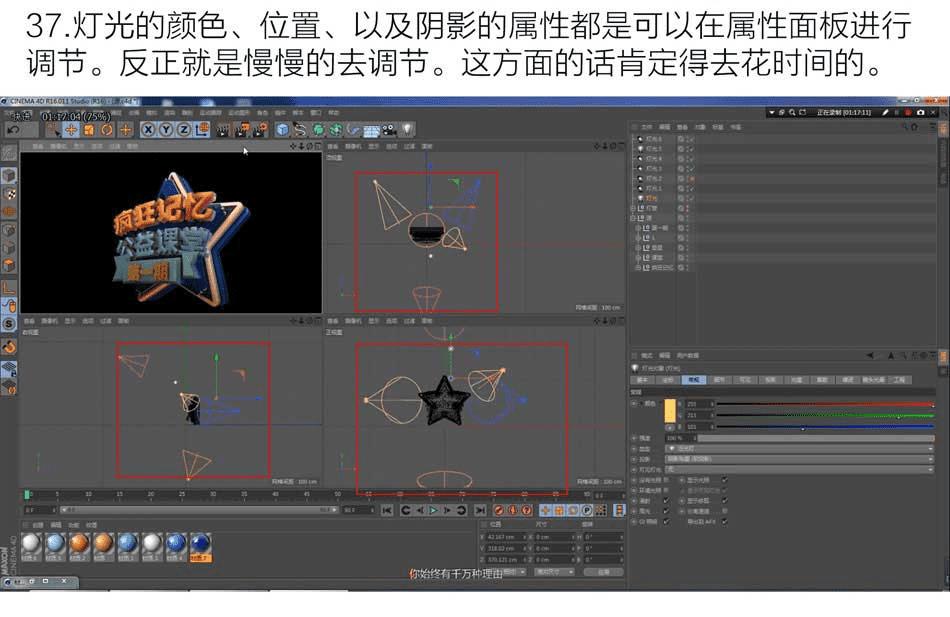Open the object manager search icon
Viewport: 950px width, 617px height.
(905, 127)
